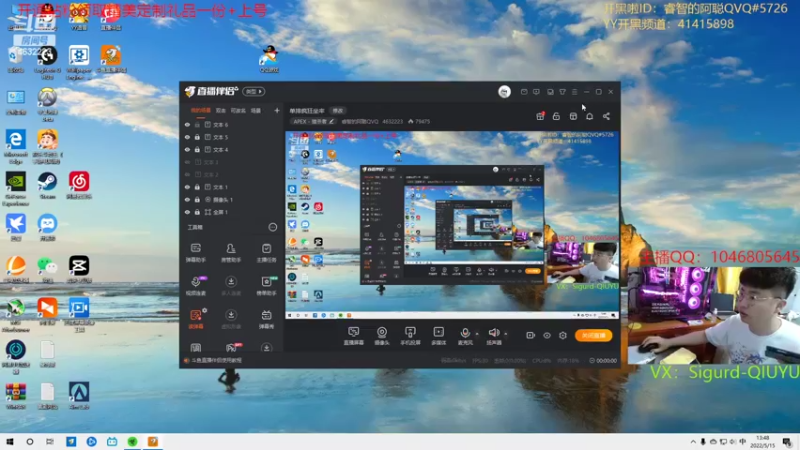Open the 房管助手 room manager tool
The width and height of the screenshot is (800, 450).
pyautogui.click(x=231, y=253)
